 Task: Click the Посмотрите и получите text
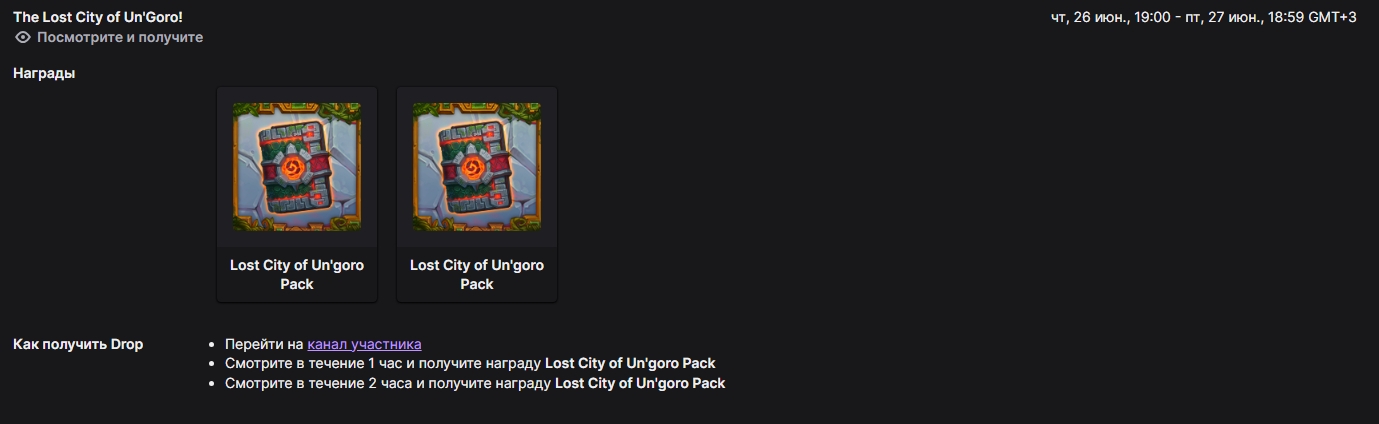(x=120, y=37)
